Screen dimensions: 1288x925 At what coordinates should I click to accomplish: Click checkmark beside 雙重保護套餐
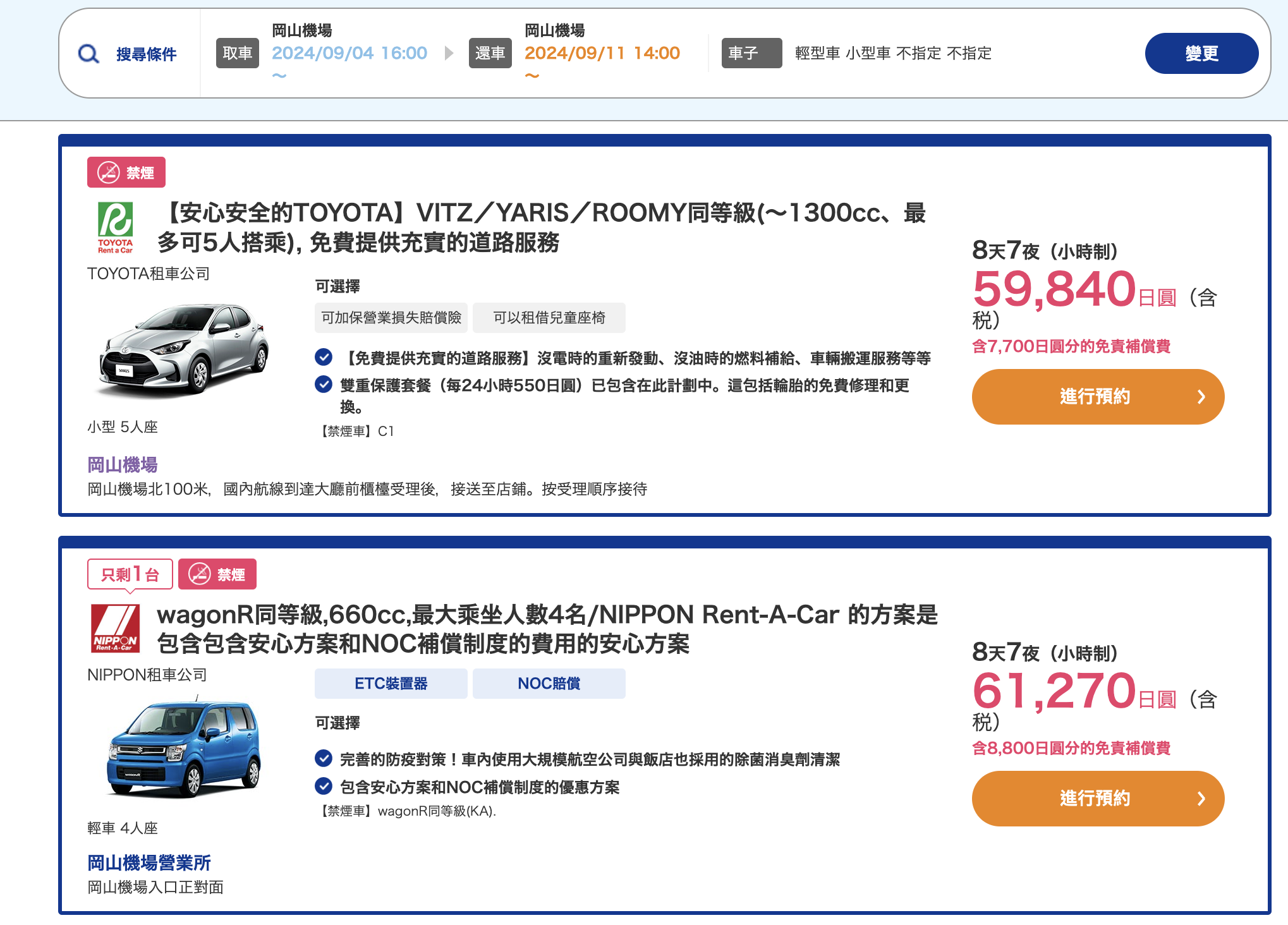[324, 384]
